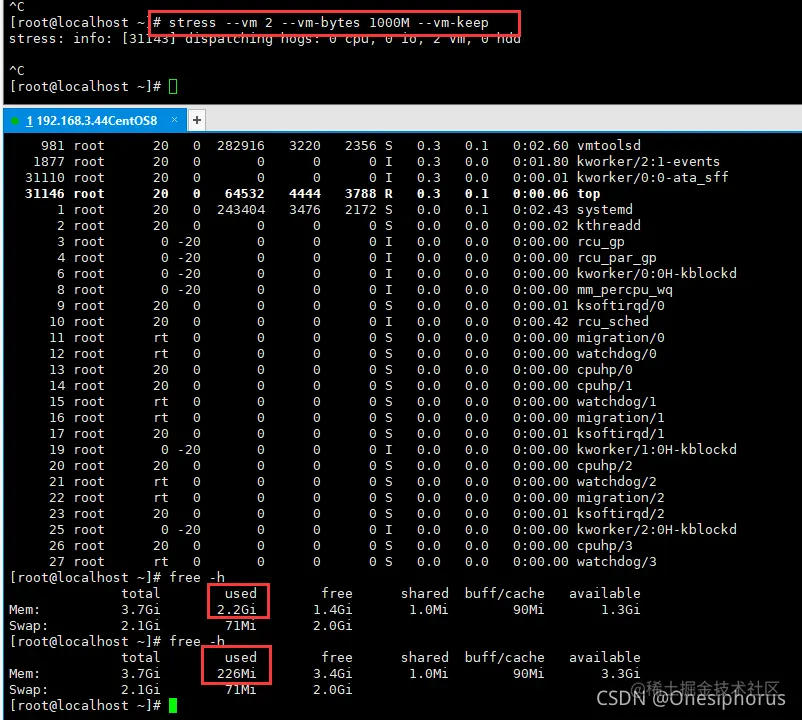Click the 3.3Gi available memory value

(x=620, y=673)
